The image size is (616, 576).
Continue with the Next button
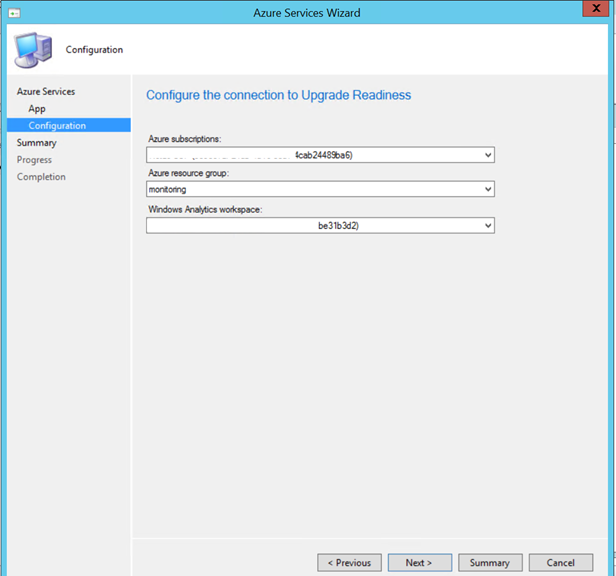(420, 563)
